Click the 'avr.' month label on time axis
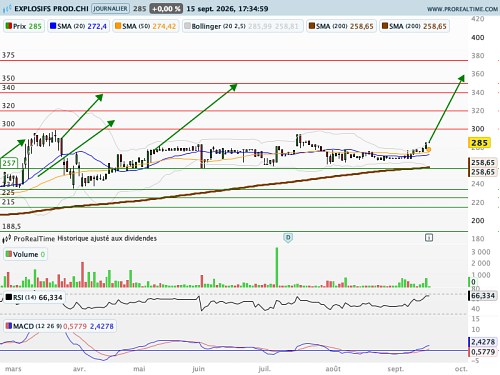 point(79,369)
